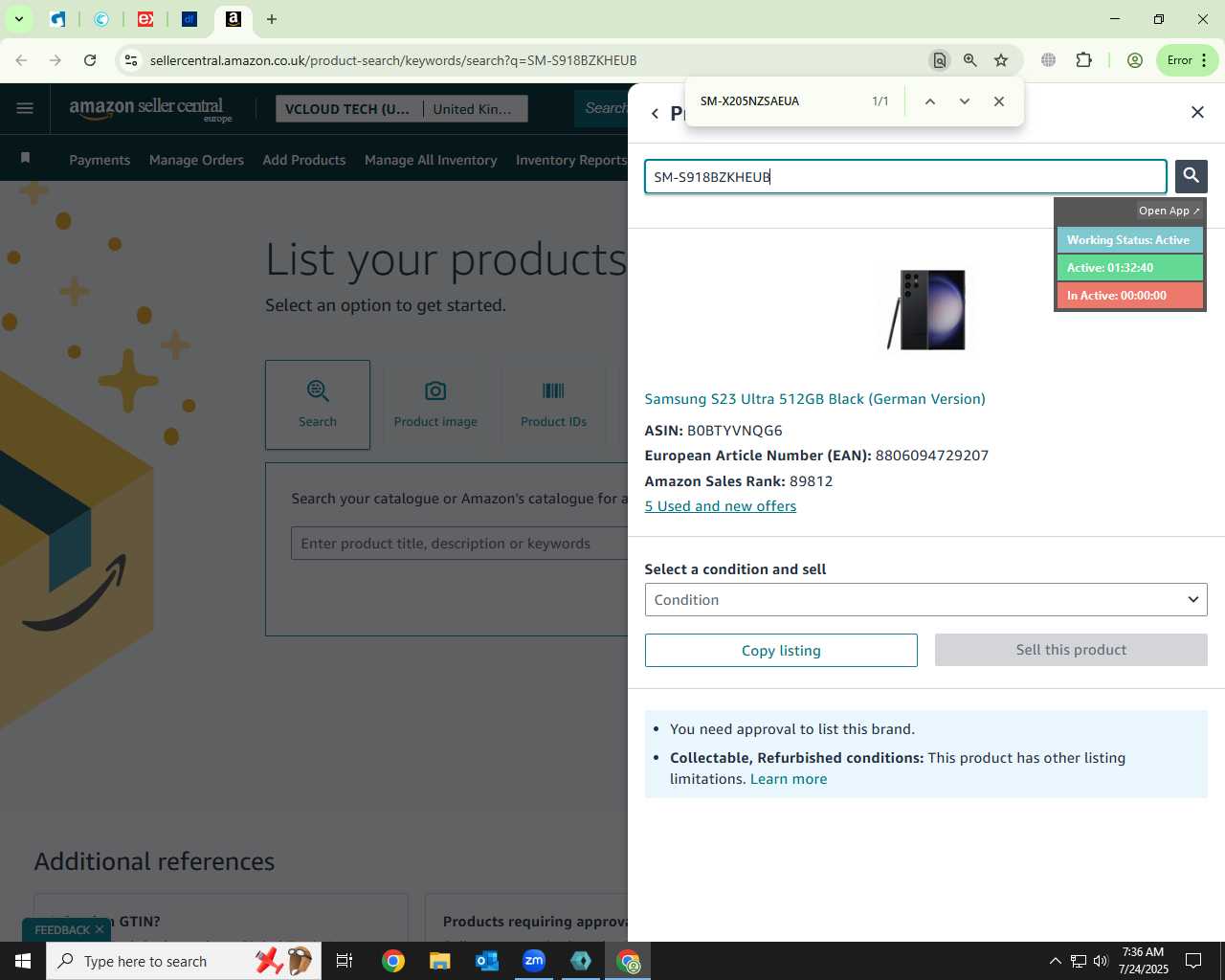Click the Working Status: Active bar
Viewport: 1225px width, 980px height.
[1129, 240]
